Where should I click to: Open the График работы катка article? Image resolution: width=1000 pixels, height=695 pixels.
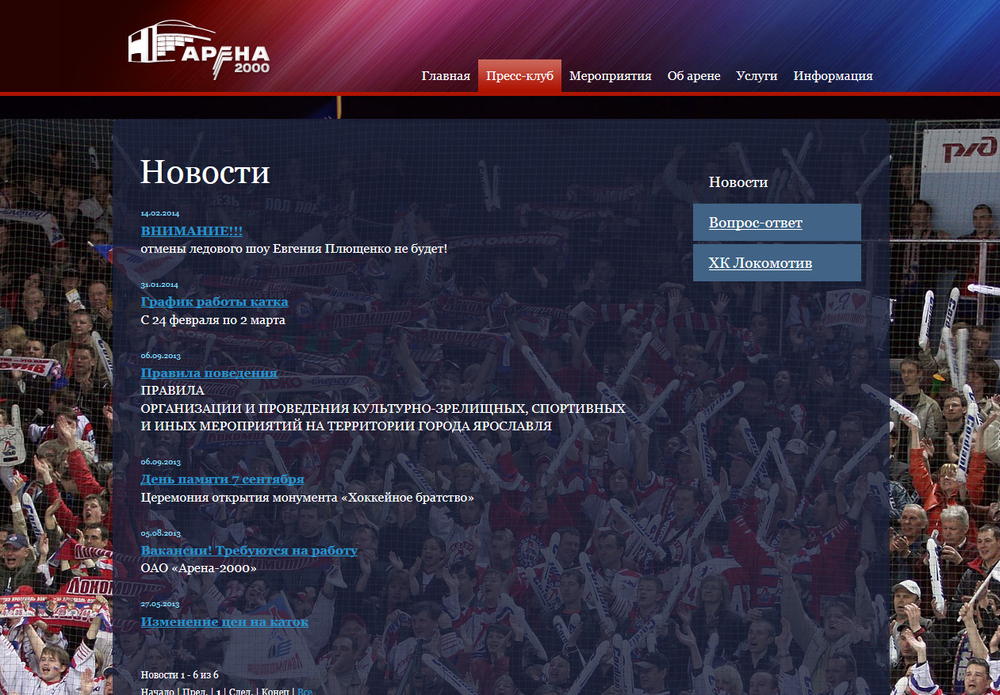(214, 302)
